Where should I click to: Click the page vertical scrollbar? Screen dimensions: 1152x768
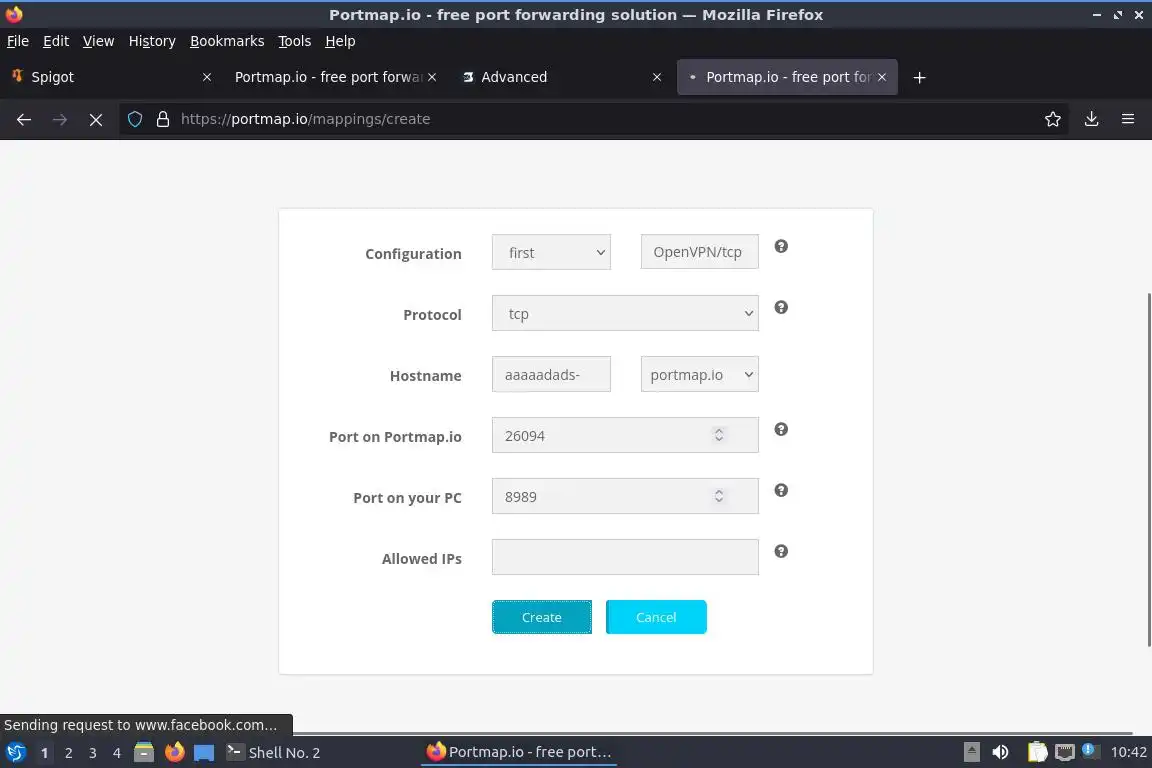1148,470
